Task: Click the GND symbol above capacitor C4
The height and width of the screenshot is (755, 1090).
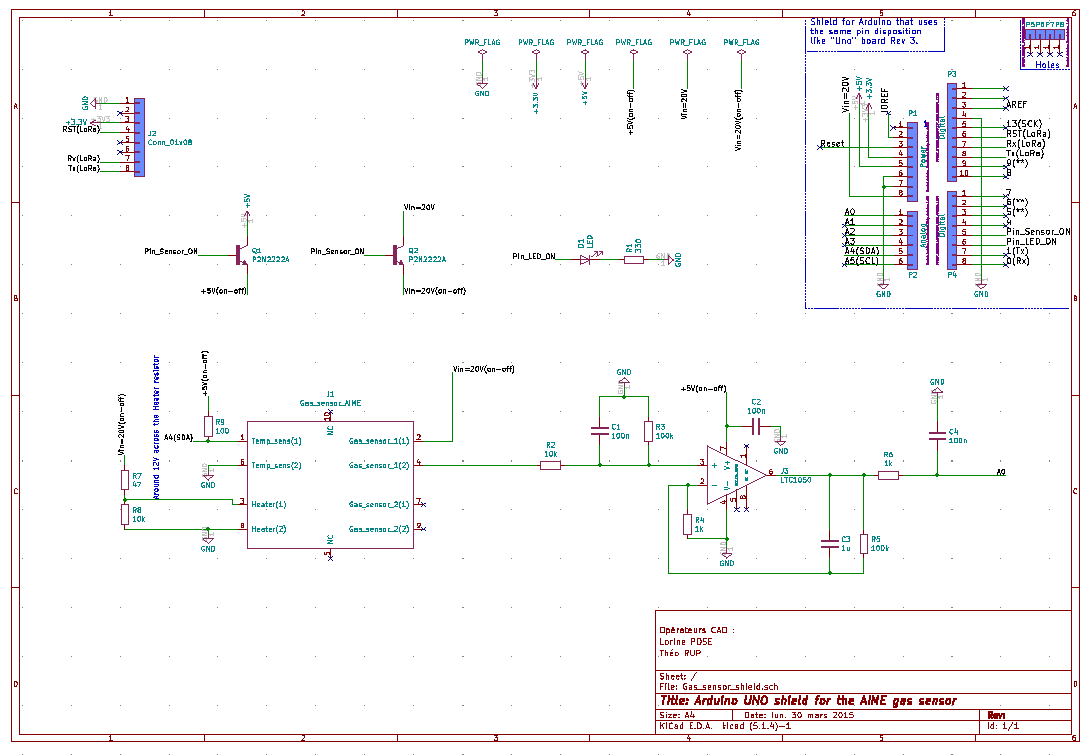Action: click(x=937, y=389)
